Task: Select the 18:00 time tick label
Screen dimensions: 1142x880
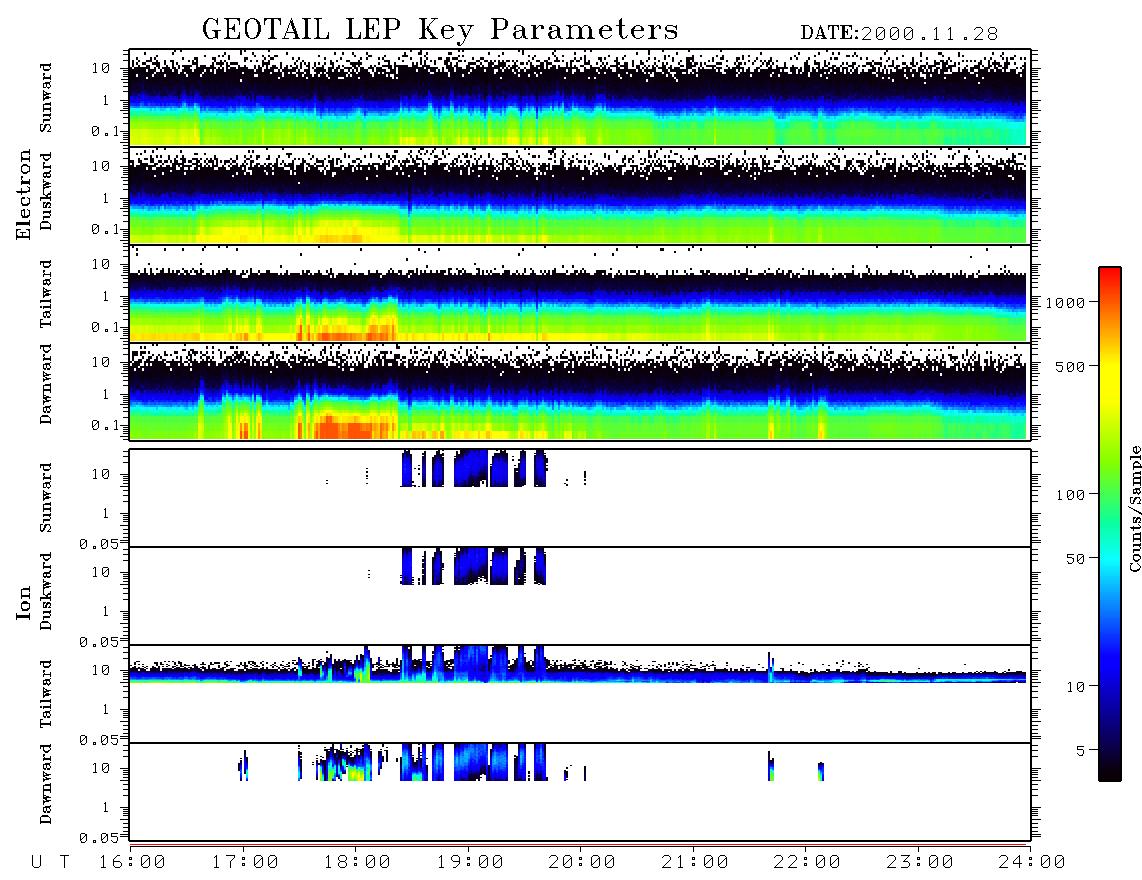Action: (x=358, y=863)
